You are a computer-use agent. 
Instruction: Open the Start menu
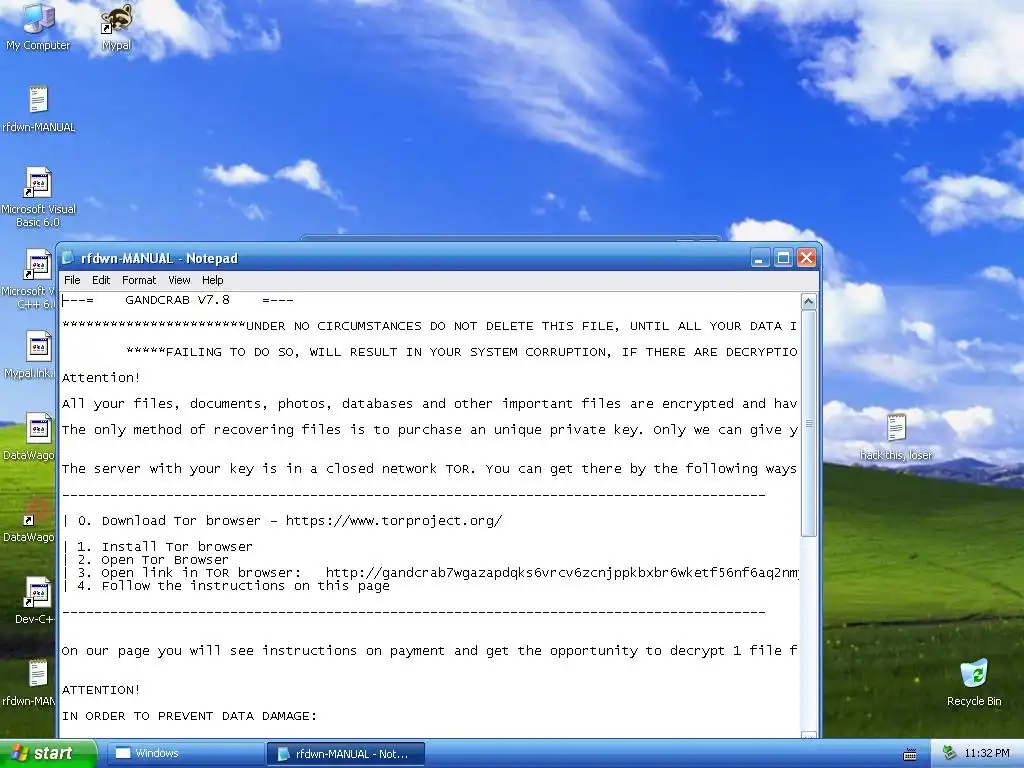48,753
